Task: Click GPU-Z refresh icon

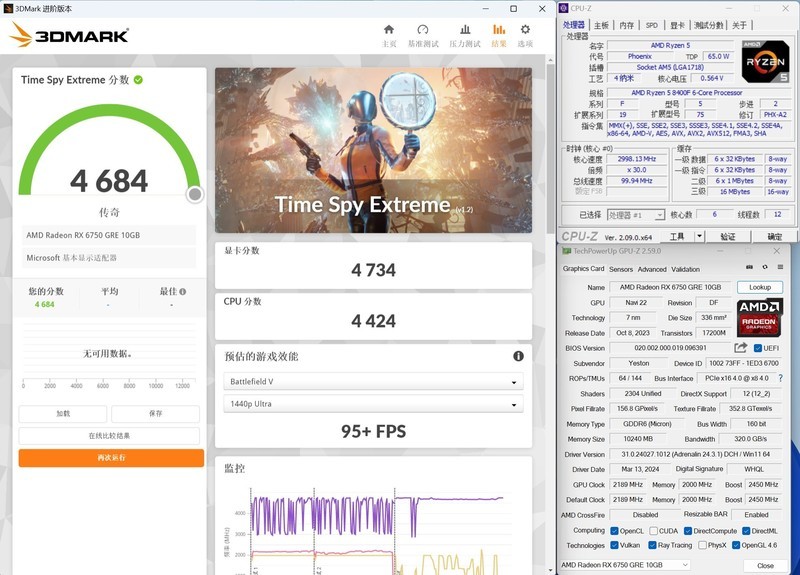Action: [765, 267]
